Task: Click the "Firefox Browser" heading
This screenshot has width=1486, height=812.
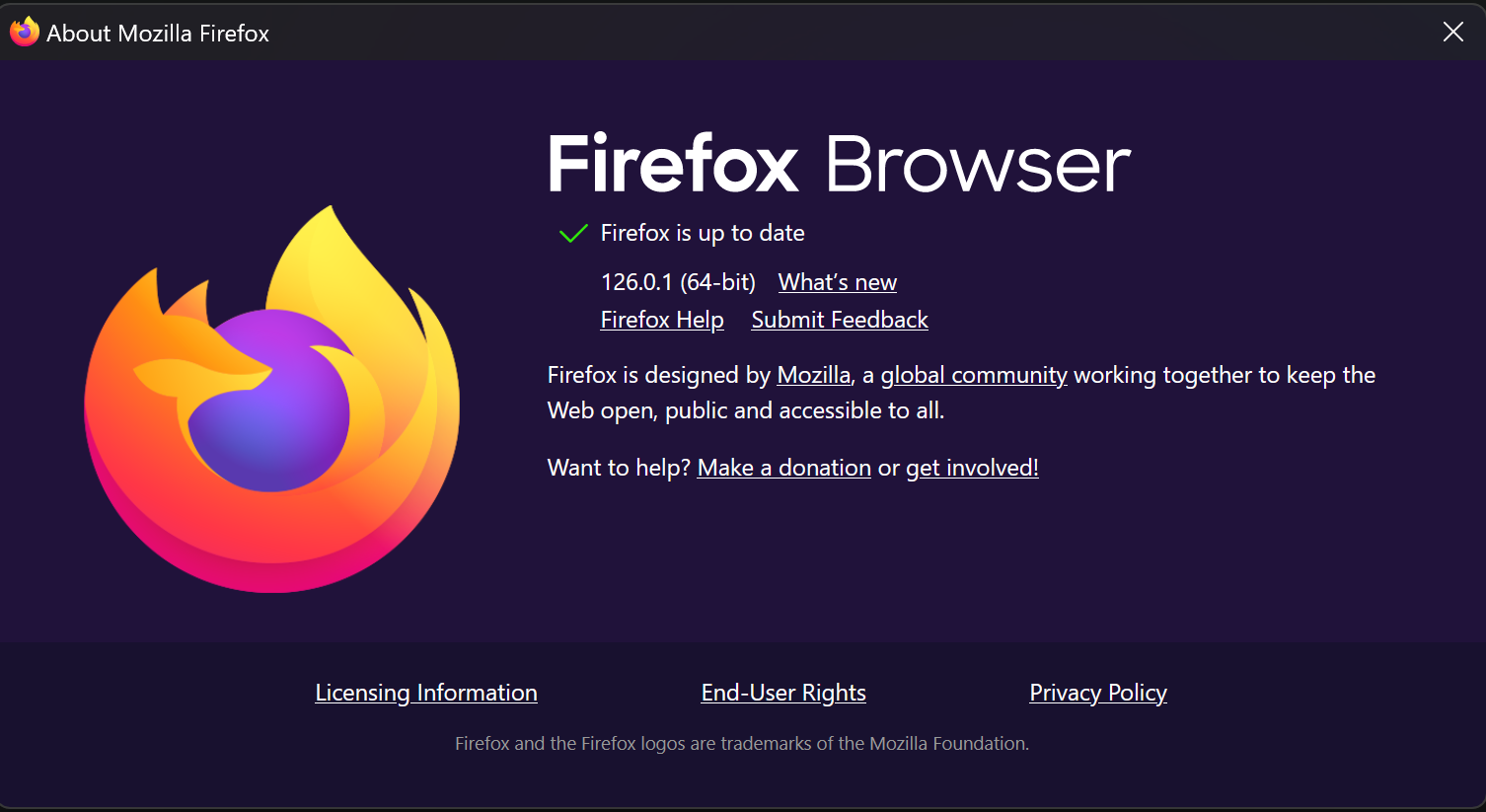Action: (x=839, y=164)
